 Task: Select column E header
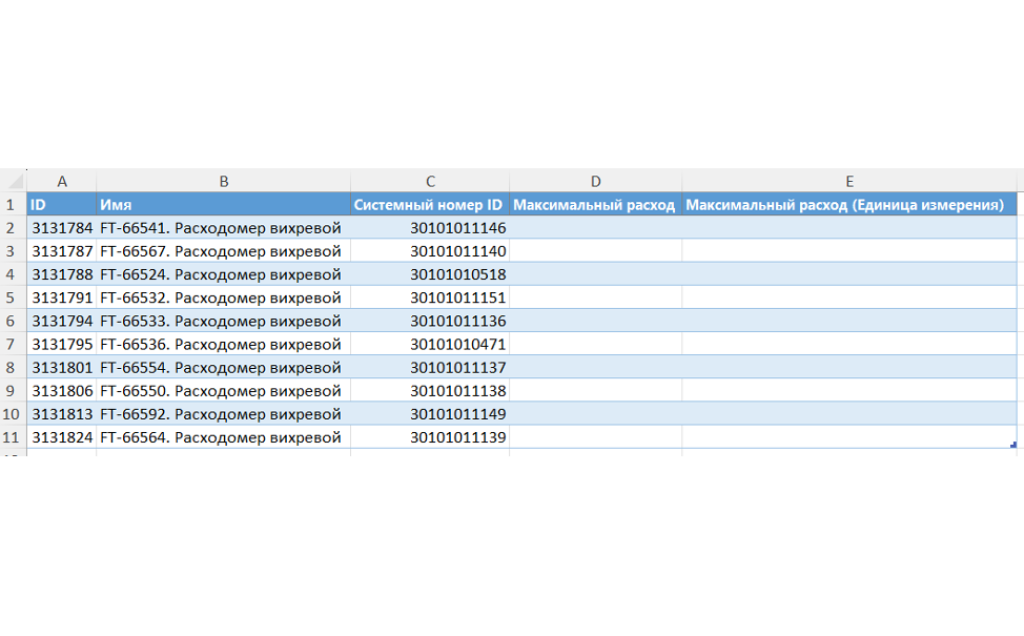(x=849, y=181)
